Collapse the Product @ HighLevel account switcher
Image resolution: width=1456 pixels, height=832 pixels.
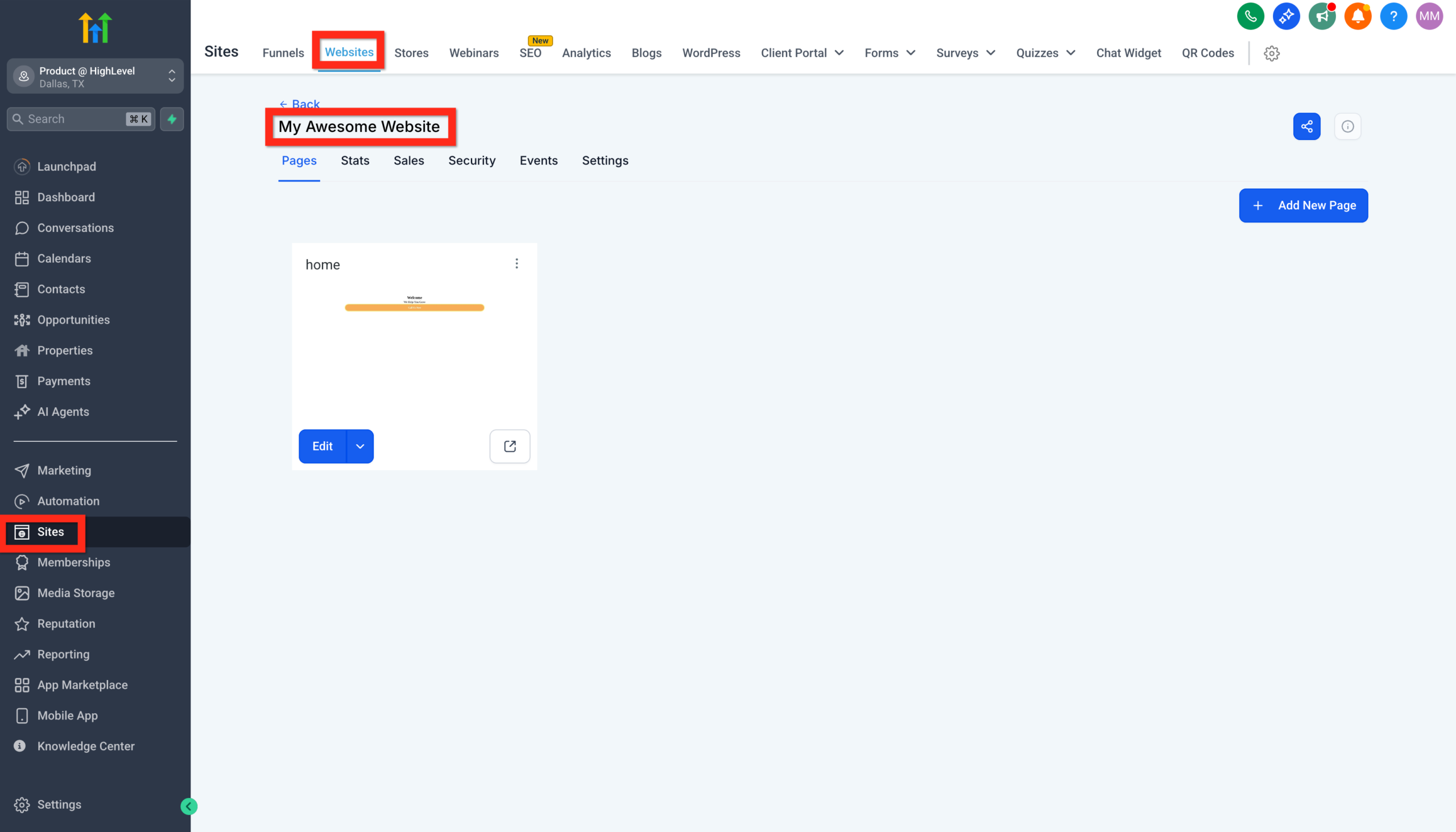click(x=172, y=76)
